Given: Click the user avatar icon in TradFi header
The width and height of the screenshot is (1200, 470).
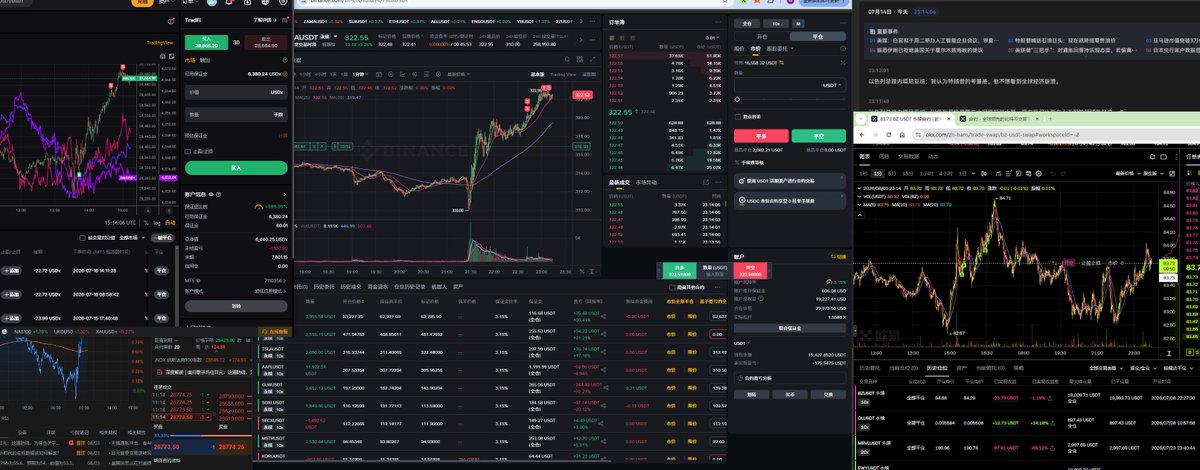Looking at the screenshot, I should (x=212, y=3).
